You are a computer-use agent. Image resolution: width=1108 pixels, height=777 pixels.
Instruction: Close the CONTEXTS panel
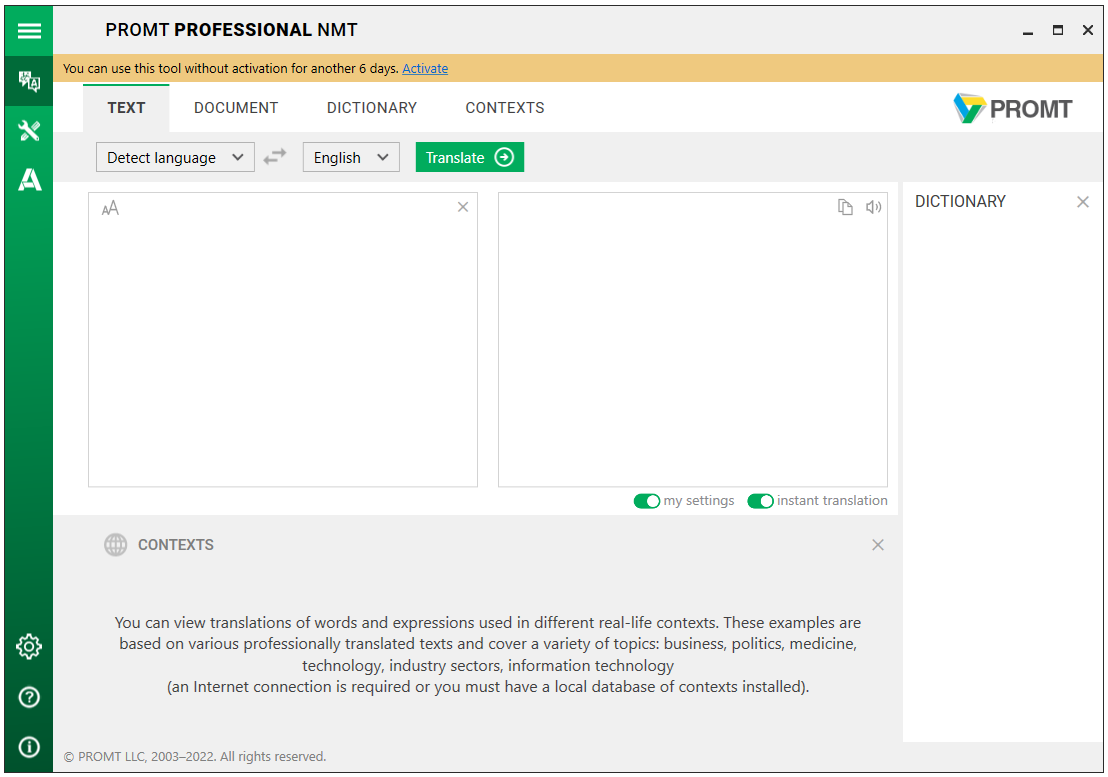(x=878, y=545)
